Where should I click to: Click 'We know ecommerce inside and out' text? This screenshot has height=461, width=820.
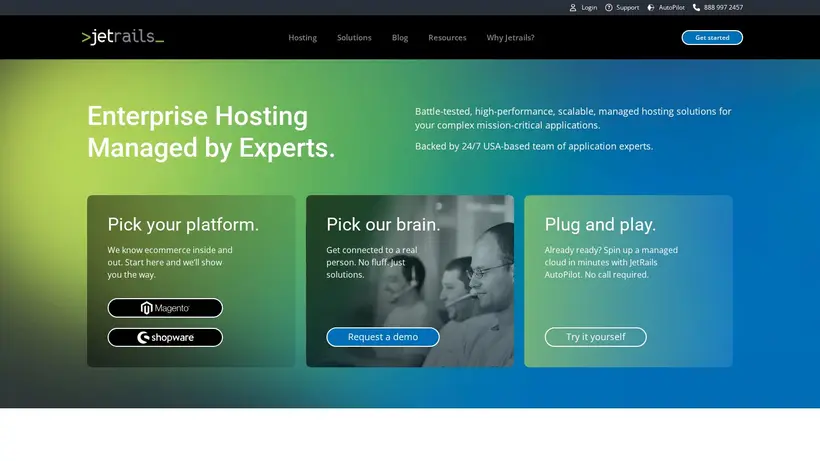click(x=170, y=262)
